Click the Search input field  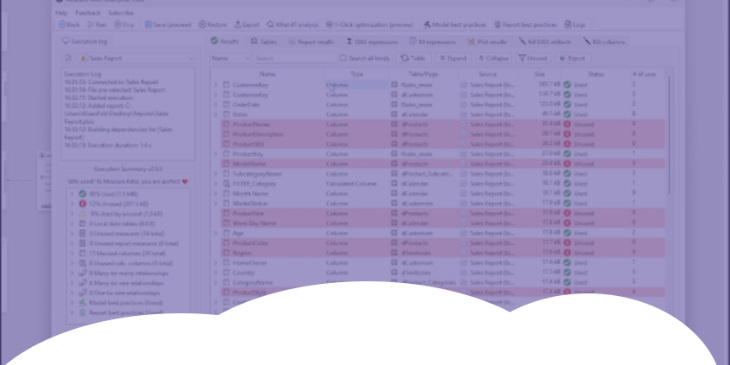click(x=294, y=58)
